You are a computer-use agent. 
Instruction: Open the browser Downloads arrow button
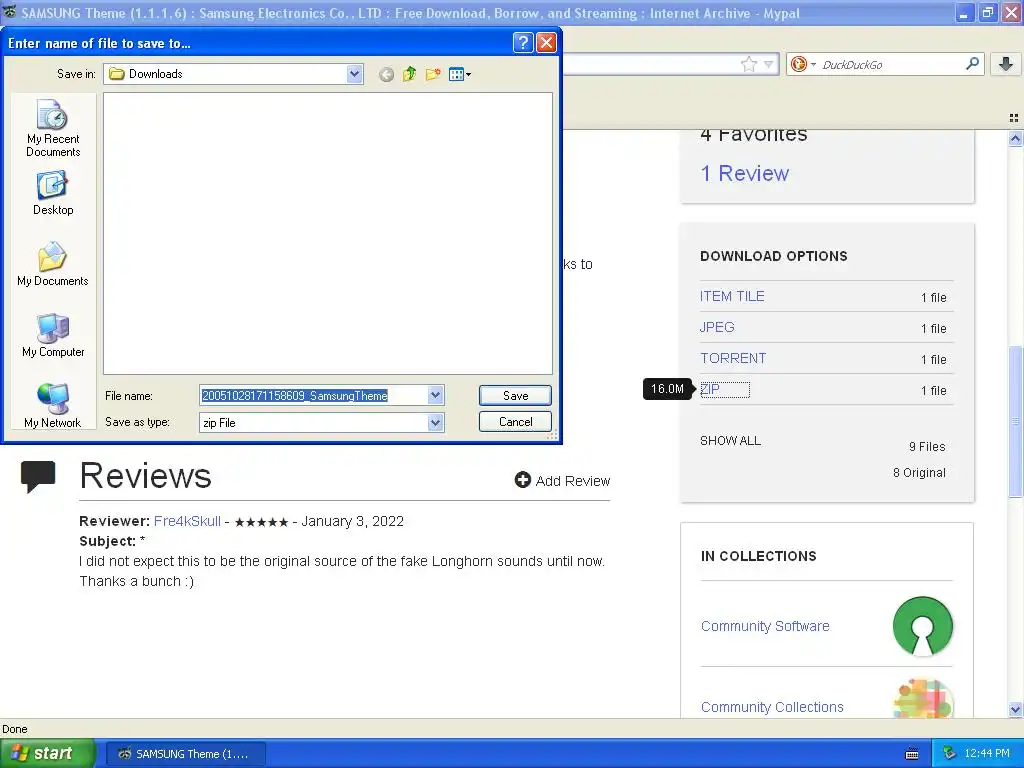[x=1006, y=64]
